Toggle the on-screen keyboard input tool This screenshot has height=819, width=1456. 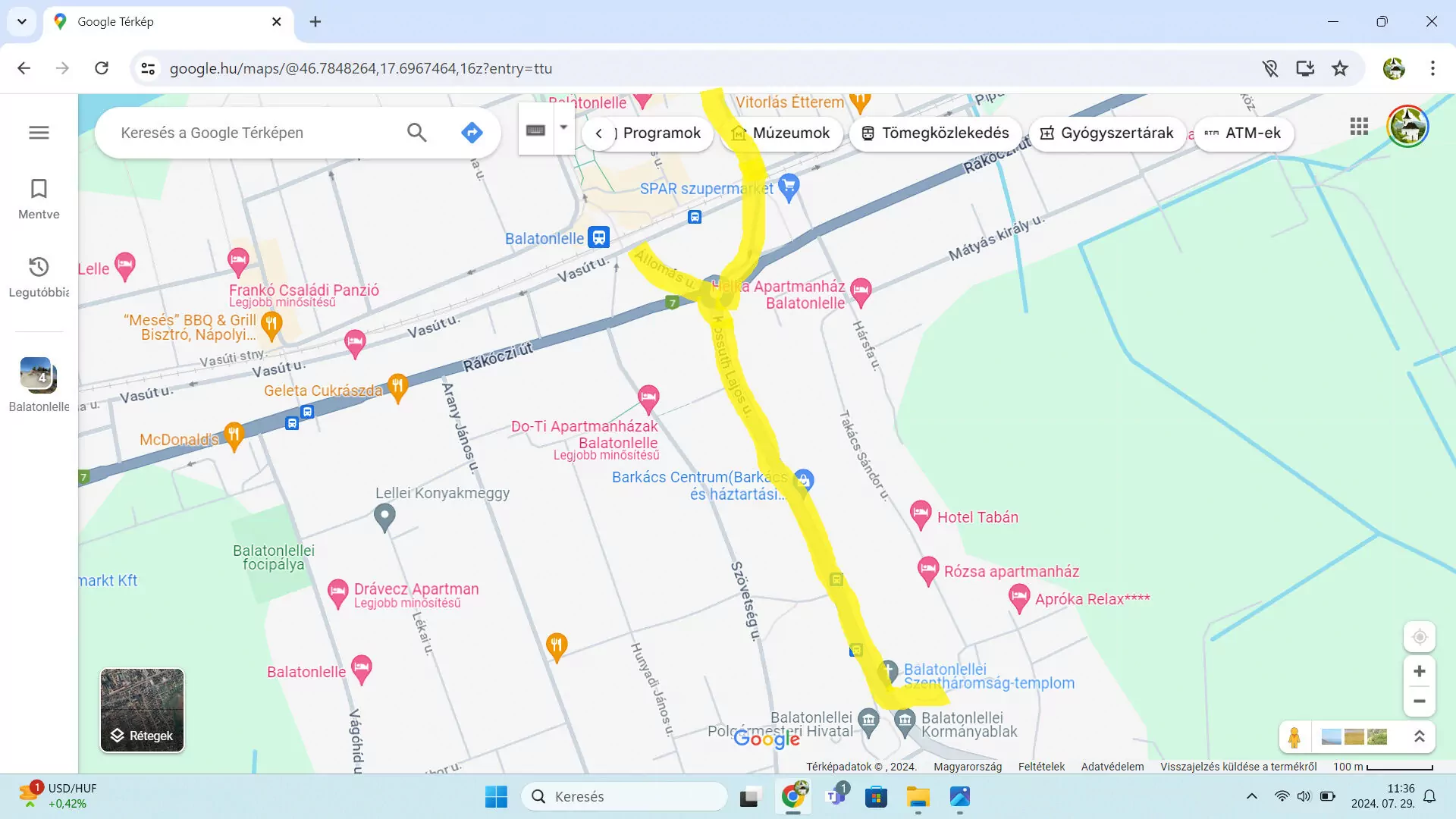pyautogui.click(x=535, y=130)
